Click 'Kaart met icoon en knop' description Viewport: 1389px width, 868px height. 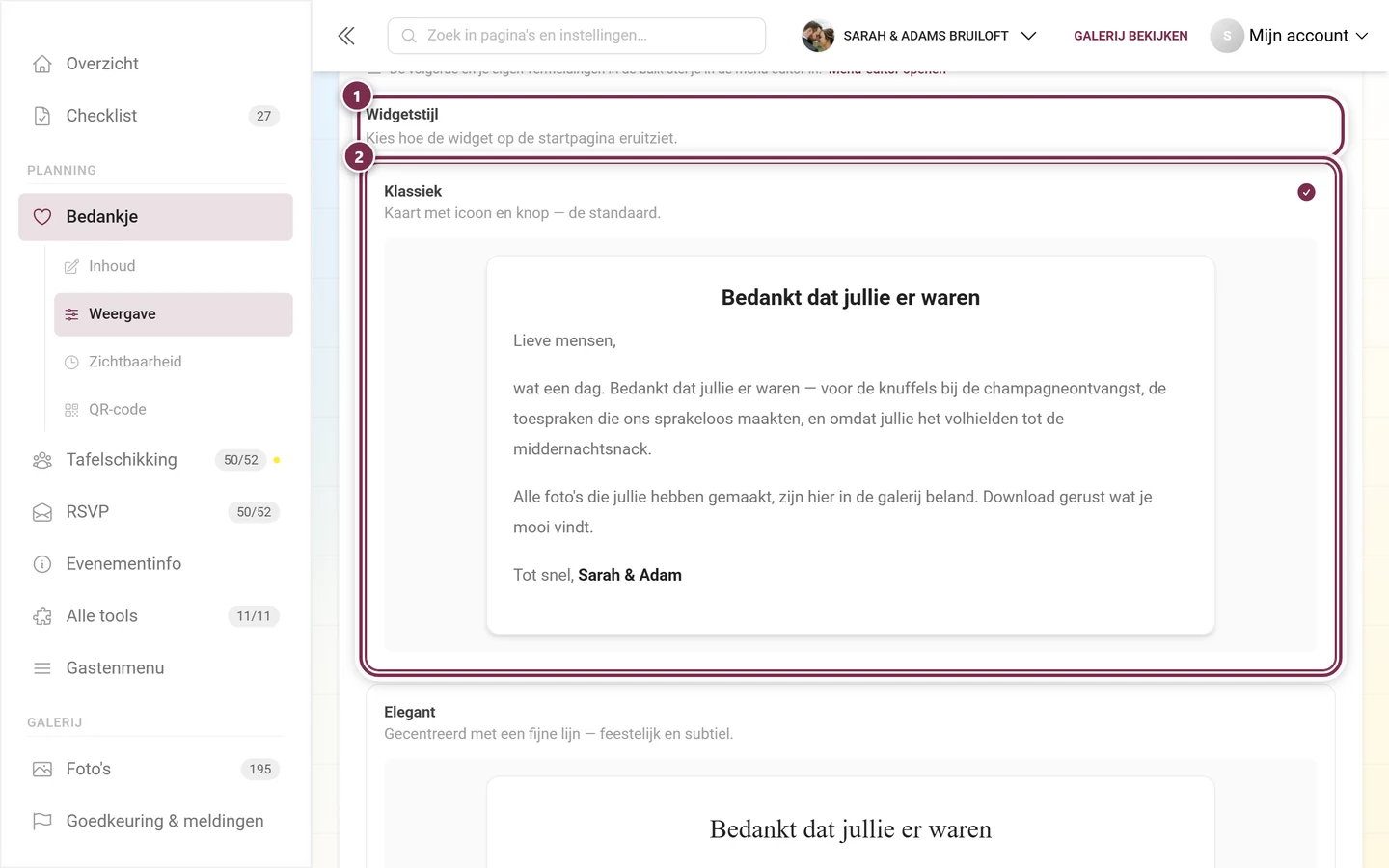pyautogui.click(x=523, y=213)
